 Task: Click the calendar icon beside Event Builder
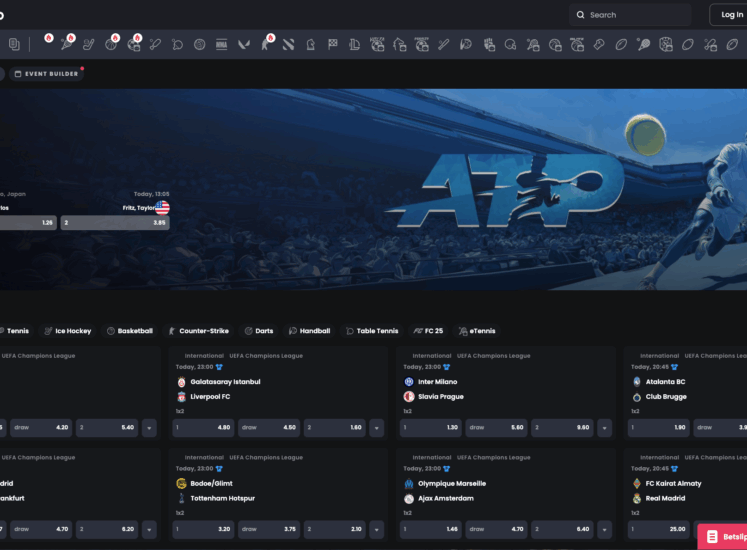pyautogui.click(x=18, y=74)
